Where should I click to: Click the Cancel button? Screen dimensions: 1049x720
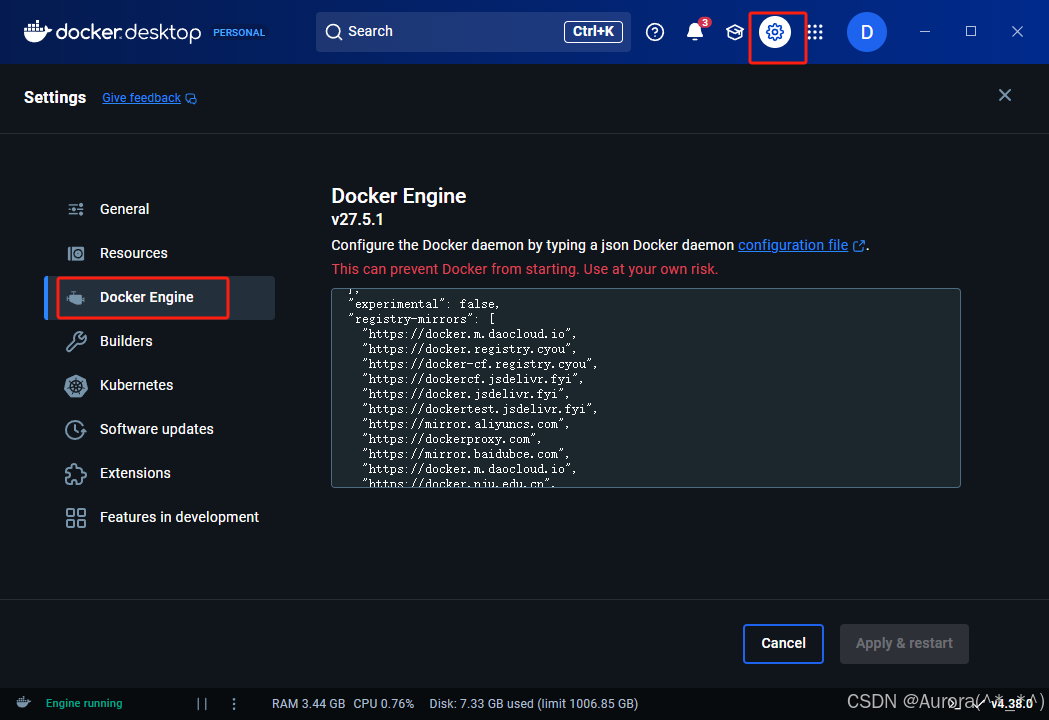pyautogui.click(x=783, y=644)
